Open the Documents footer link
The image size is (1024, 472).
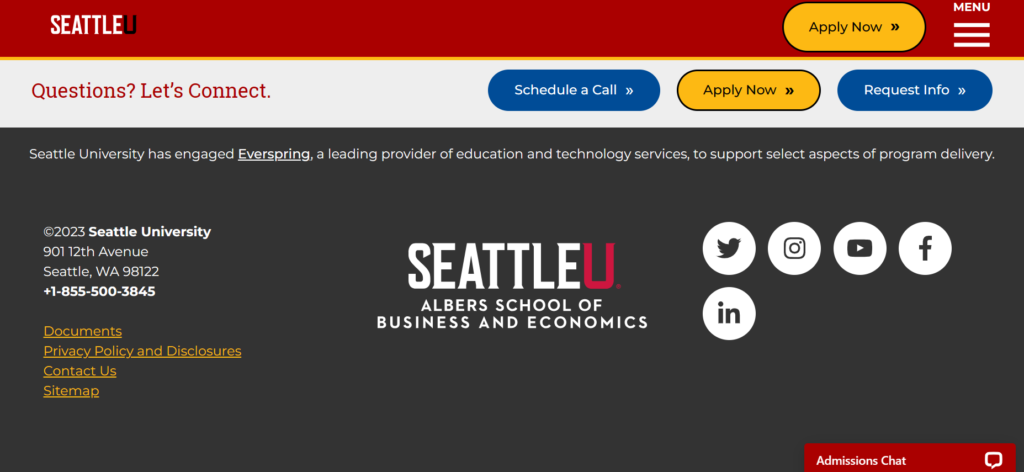82,331
